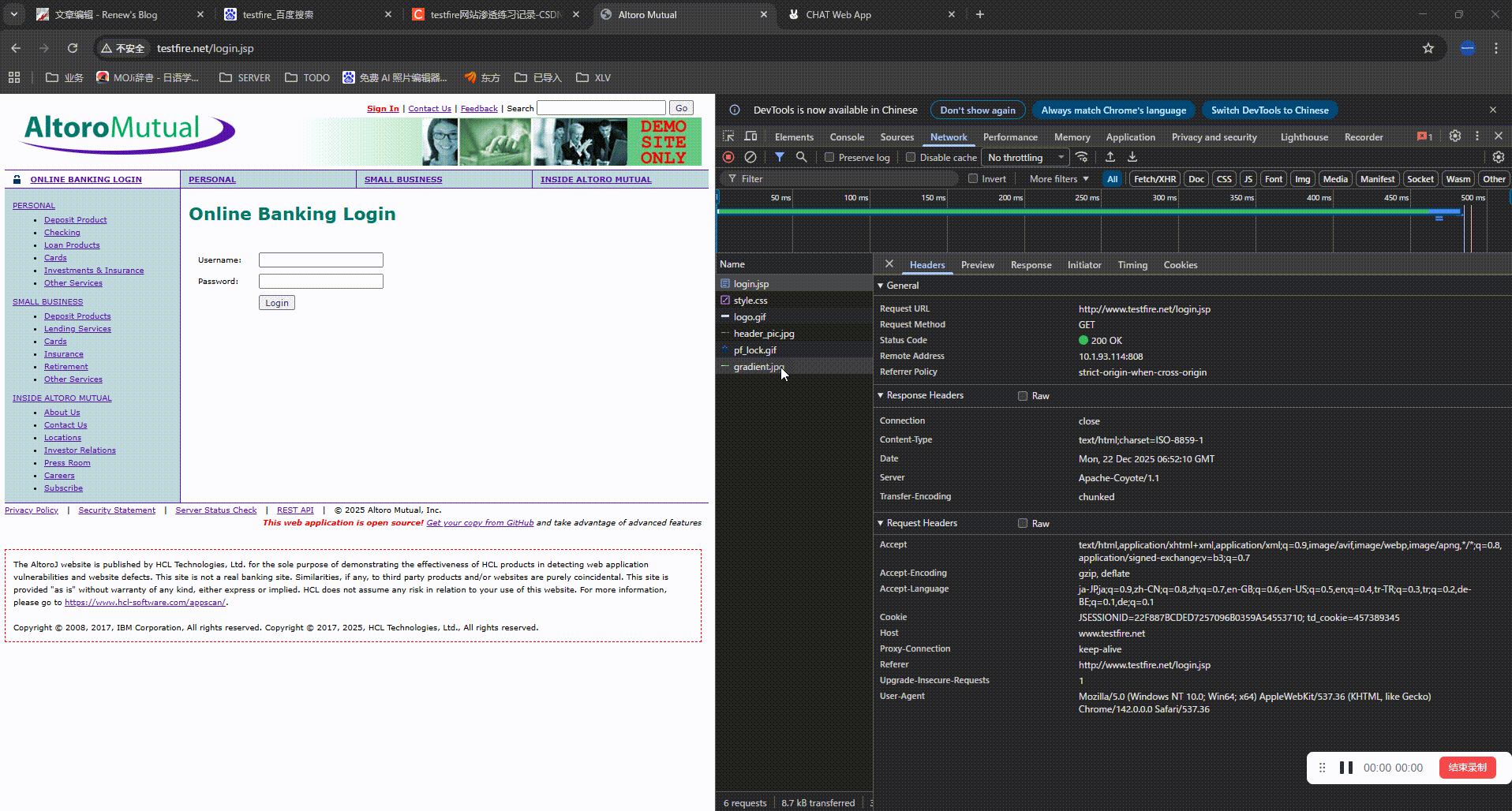Open the Timing tab of the request

[1132, 265]
